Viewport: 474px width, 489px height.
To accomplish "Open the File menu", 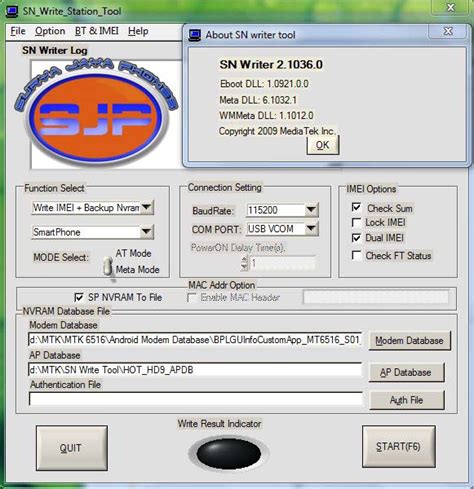I will 18,31.
